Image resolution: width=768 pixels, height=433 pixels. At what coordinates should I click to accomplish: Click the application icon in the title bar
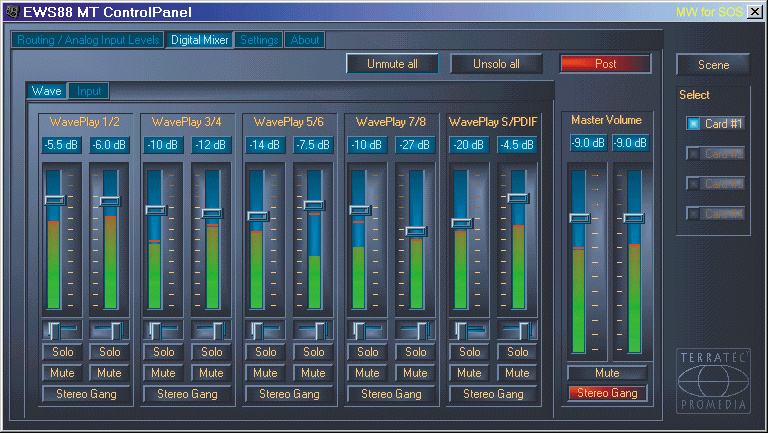10,12
